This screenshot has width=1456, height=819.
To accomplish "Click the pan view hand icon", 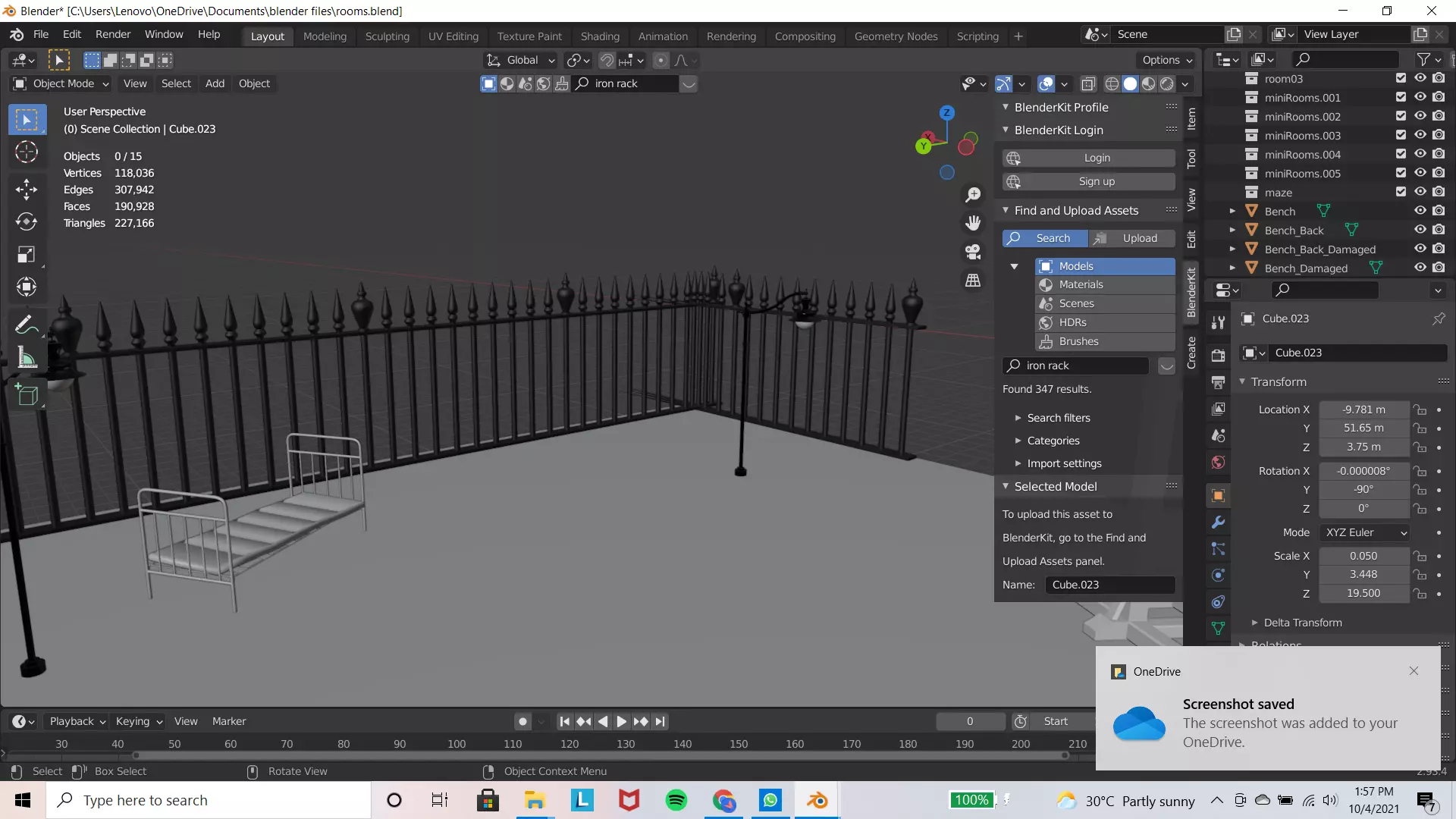I will pos(973,223).
